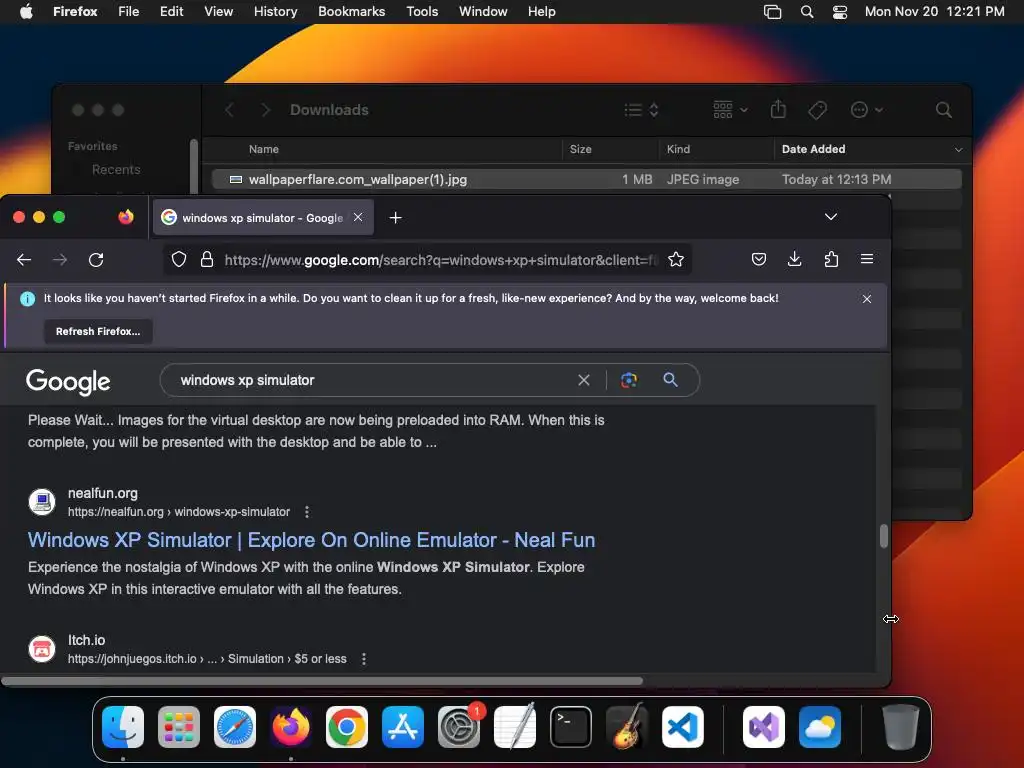Open Trash in the Dock
Viewport: 1024px width, 768px height.
point(901,727)
